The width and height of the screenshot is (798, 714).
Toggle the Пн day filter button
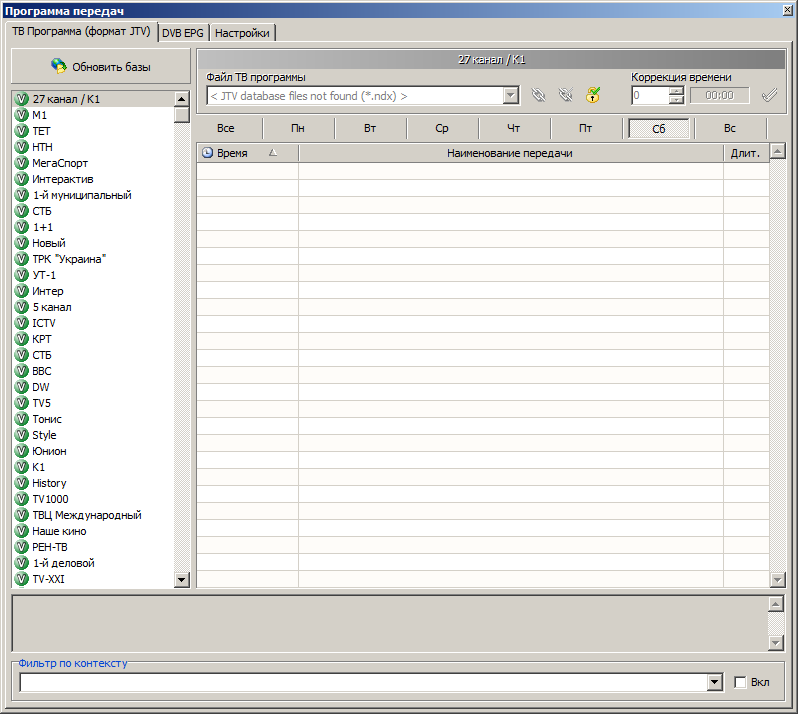tap(298, 129)
